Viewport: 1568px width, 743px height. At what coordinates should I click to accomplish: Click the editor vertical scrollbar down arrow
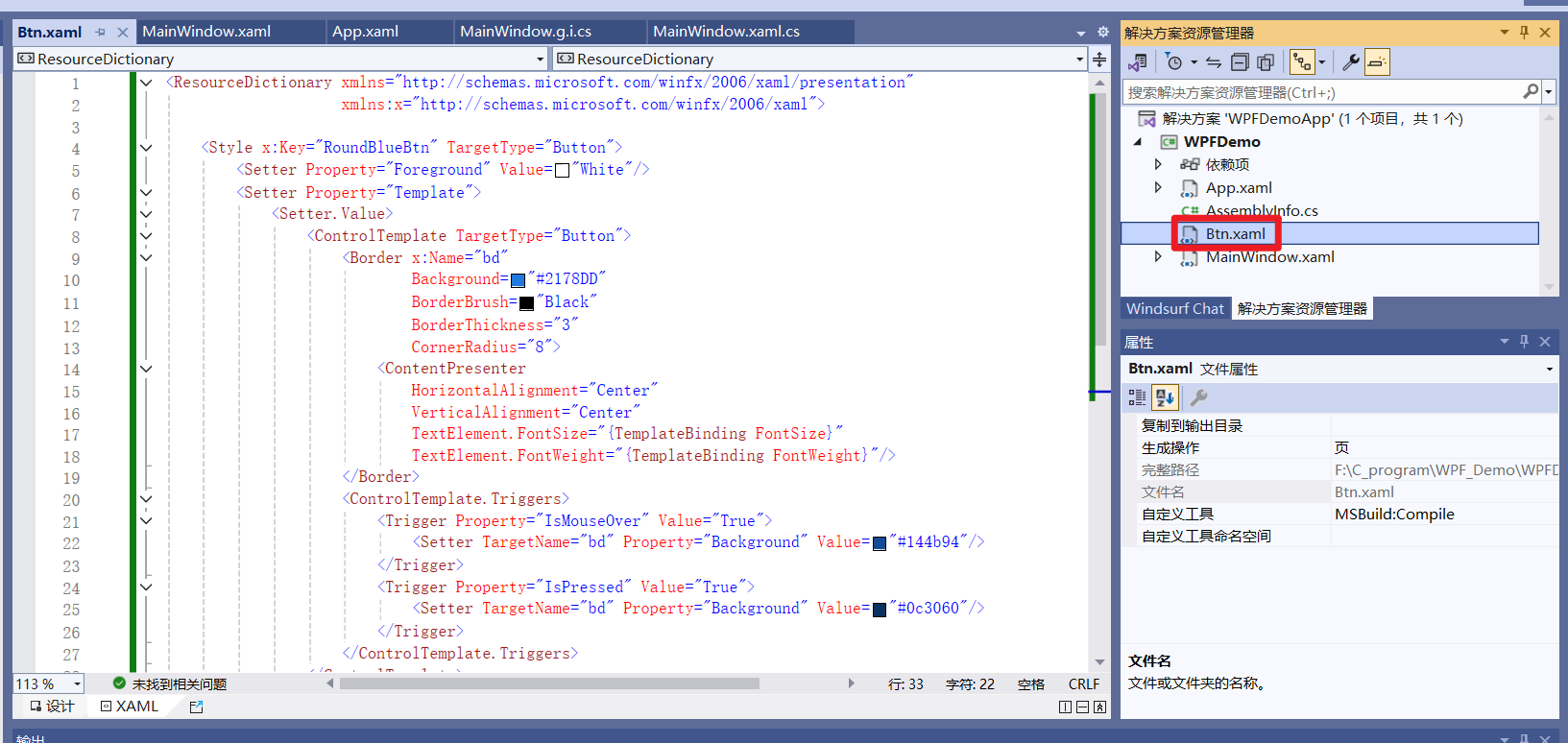(1099, 662)
